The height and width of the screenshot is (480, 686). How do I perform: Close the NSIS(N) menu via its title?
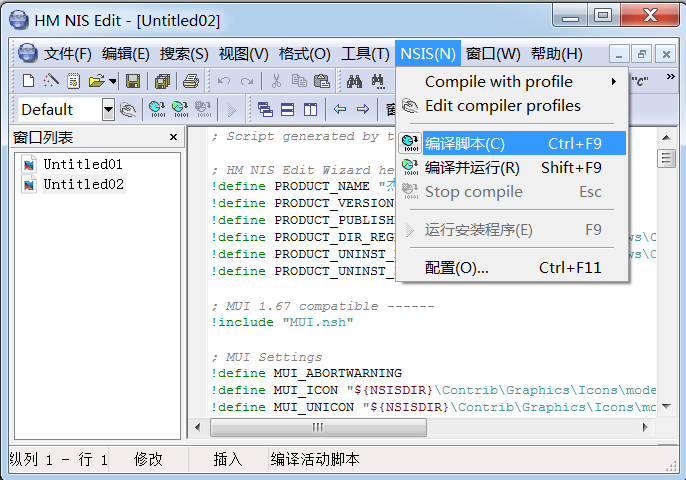point(428,54)
